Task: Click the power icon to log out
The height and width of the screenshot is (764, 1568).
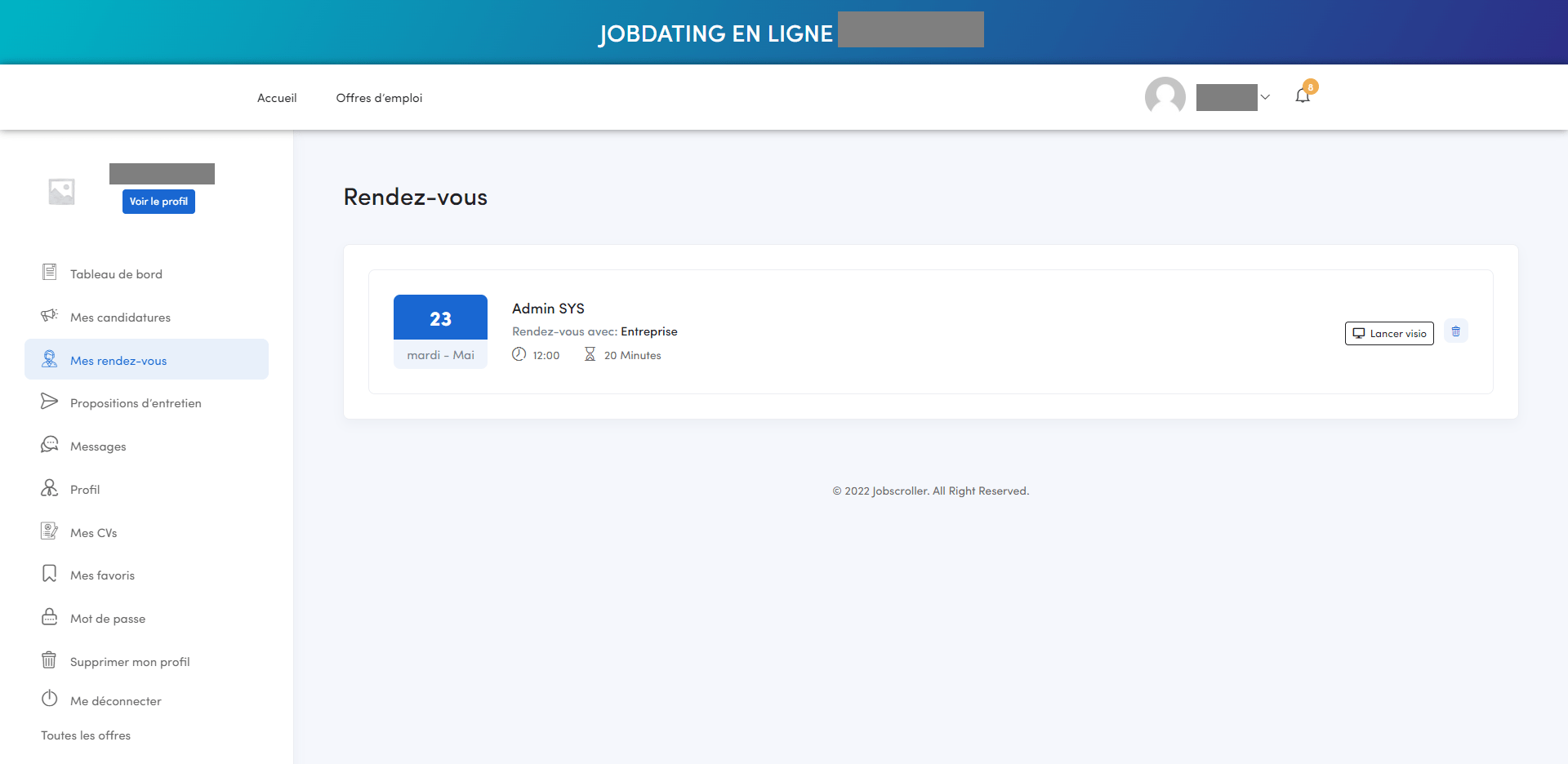Action: [x=49, y=700]
